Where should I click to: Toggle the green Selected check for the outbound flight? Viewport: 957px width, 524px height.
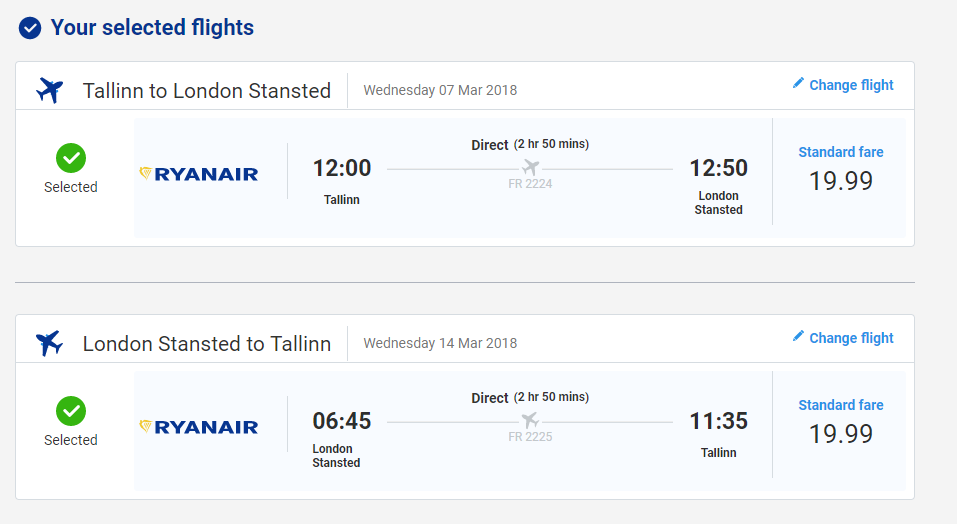[x=71, y=158]
